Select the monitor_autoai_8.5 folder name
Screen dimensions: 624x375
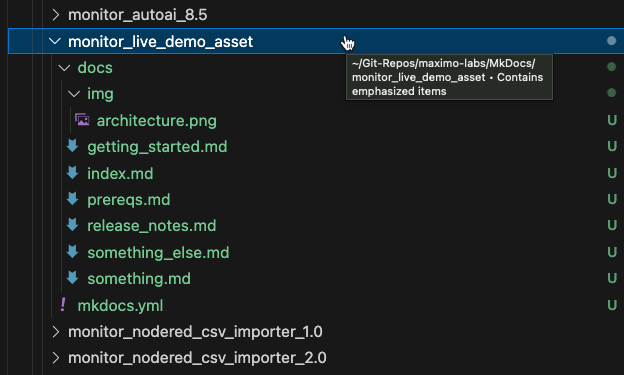pyautogui.click(x=138, y=15)
